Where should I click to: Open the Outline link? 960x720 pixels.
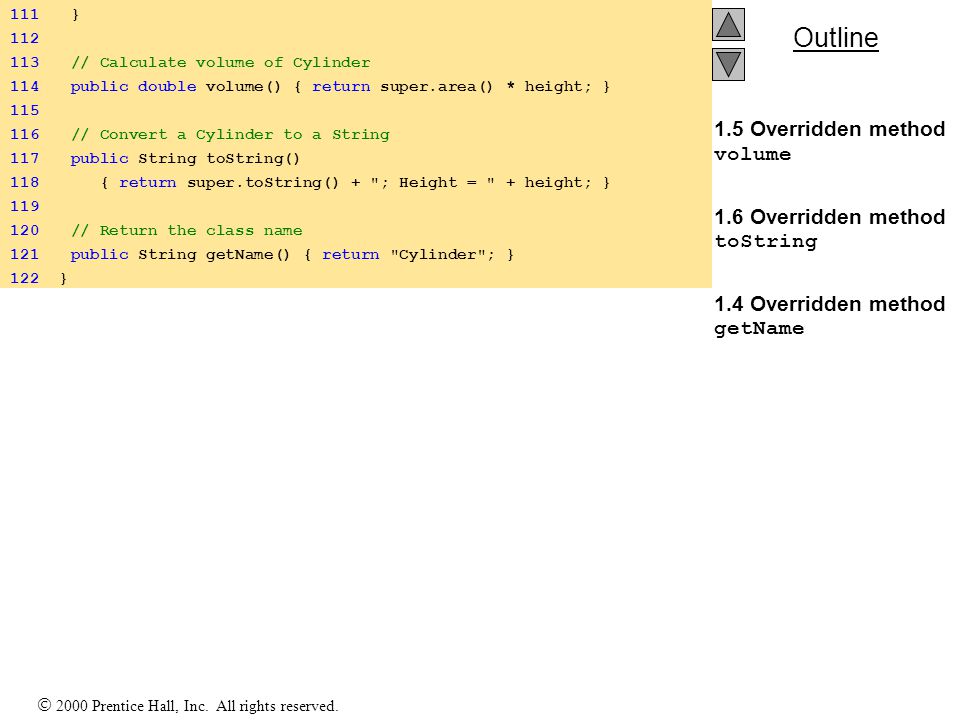[836, 38]
